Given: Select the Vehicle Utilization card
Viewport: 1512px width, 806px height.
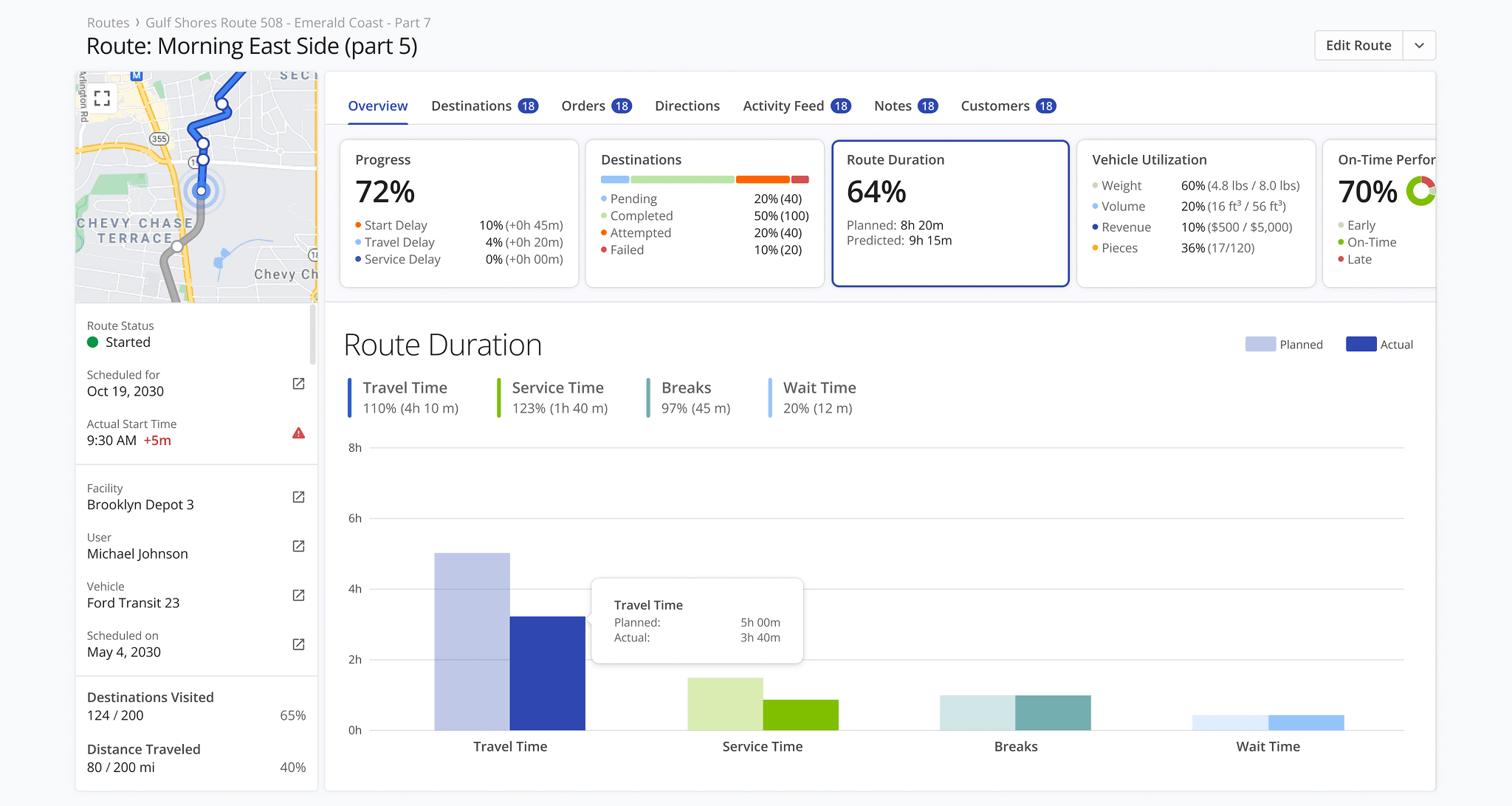Looking at the screenshot, I should click(1195, 213).
